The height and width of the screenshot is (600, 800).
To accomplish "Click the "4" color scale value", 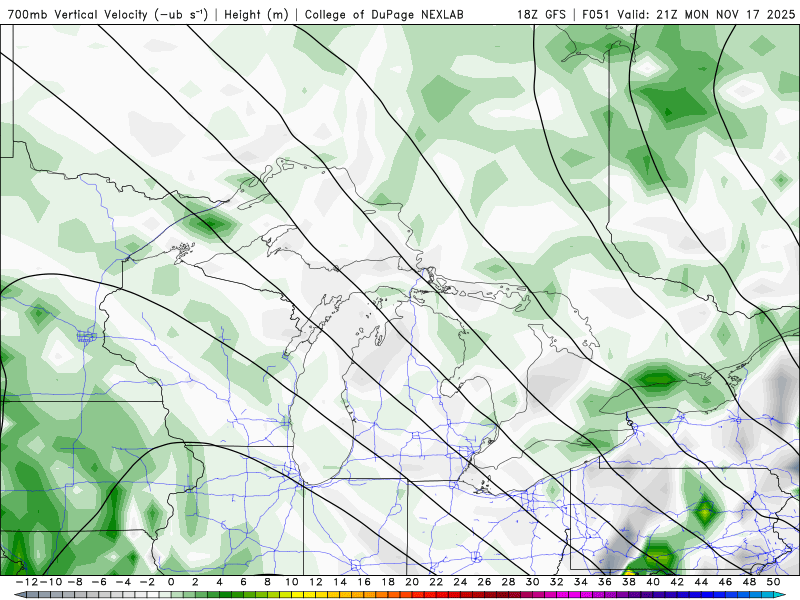I will click(219, 582).
